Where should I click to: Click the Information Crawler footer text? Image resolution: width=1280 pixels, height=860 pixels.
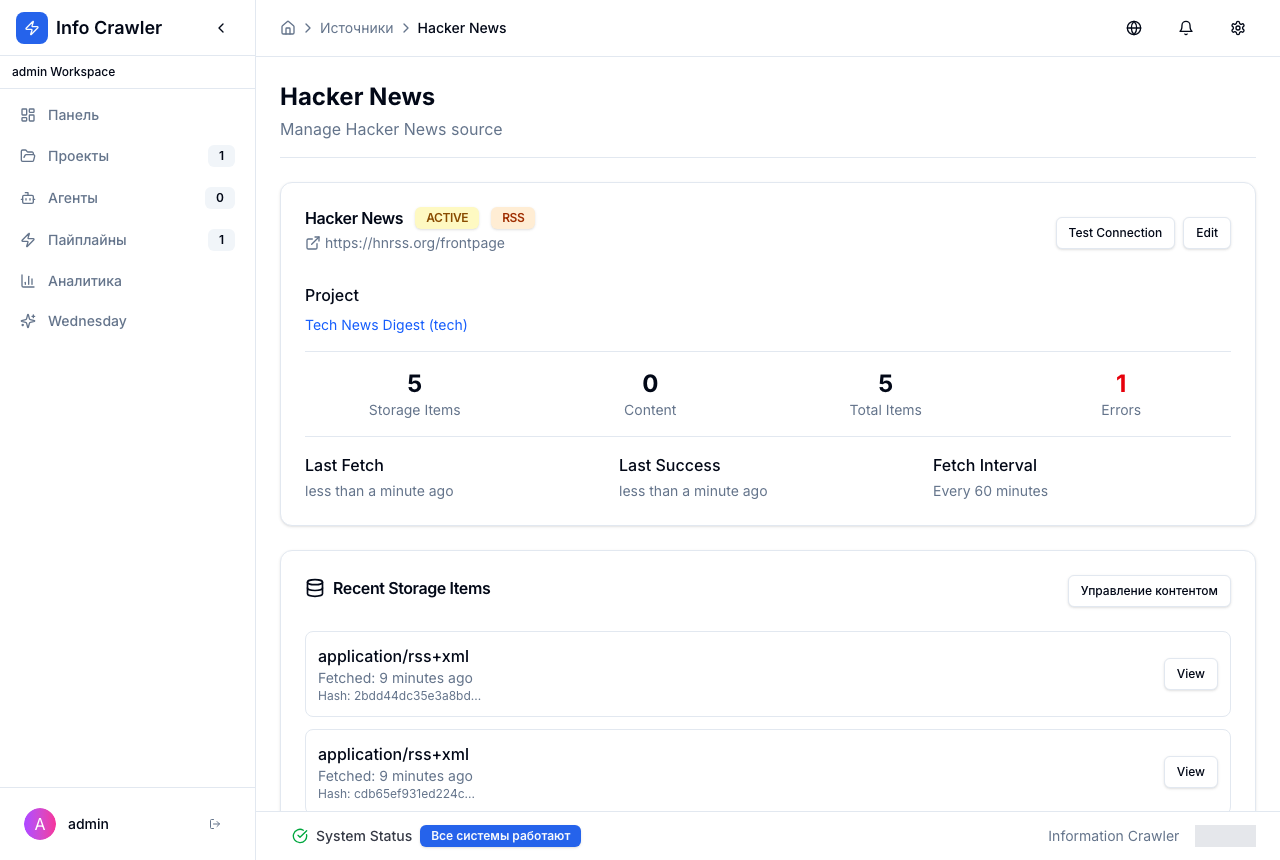(1113, 836)
